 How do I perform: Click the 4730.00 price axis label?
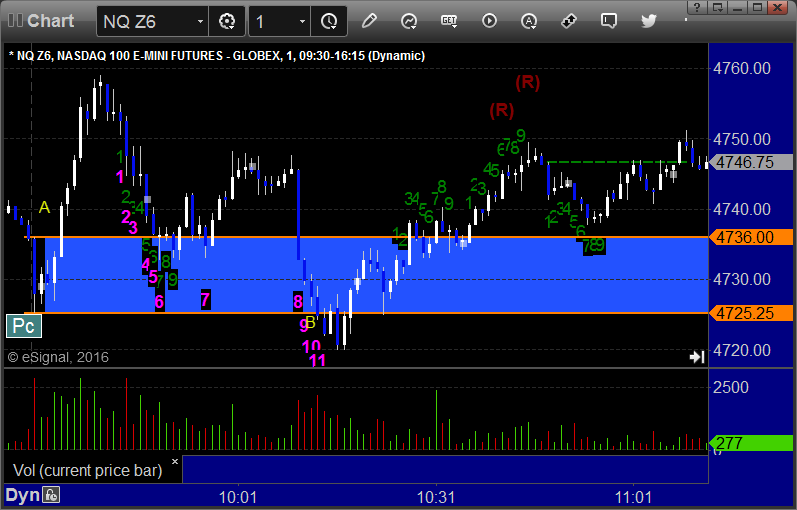tap(742, 279)
